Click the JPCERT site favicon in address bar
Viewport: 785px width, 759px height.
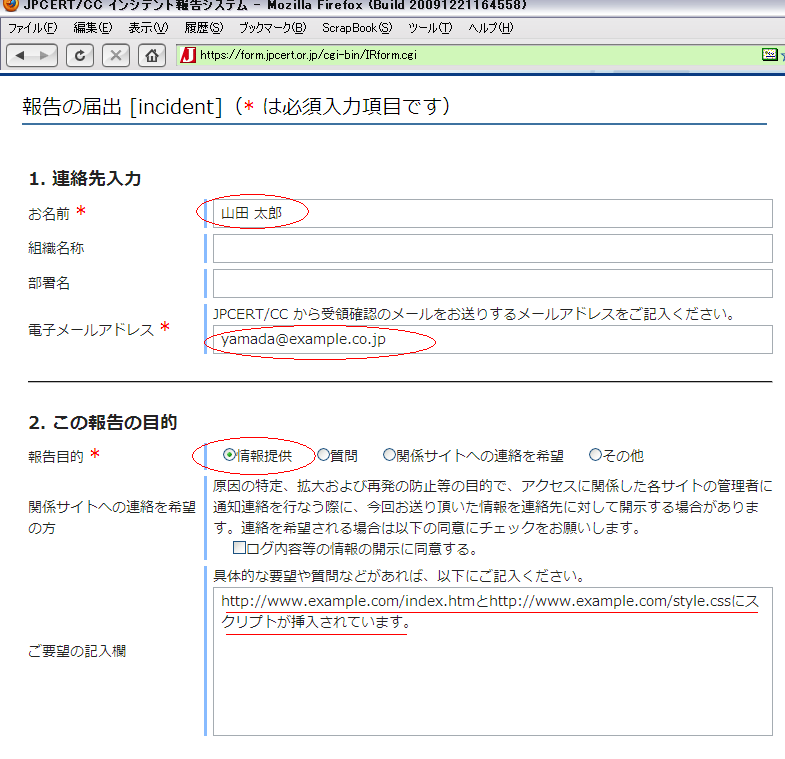click(x=188, y=55)
